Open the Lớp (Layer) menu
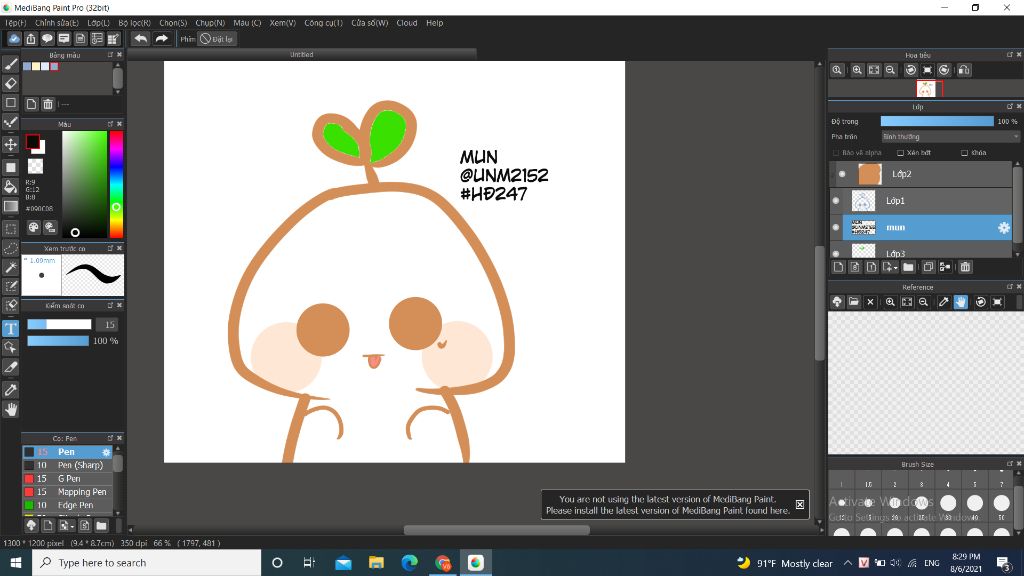The height and width of the screenshot is (576, 1024). [x=99, y=23]
